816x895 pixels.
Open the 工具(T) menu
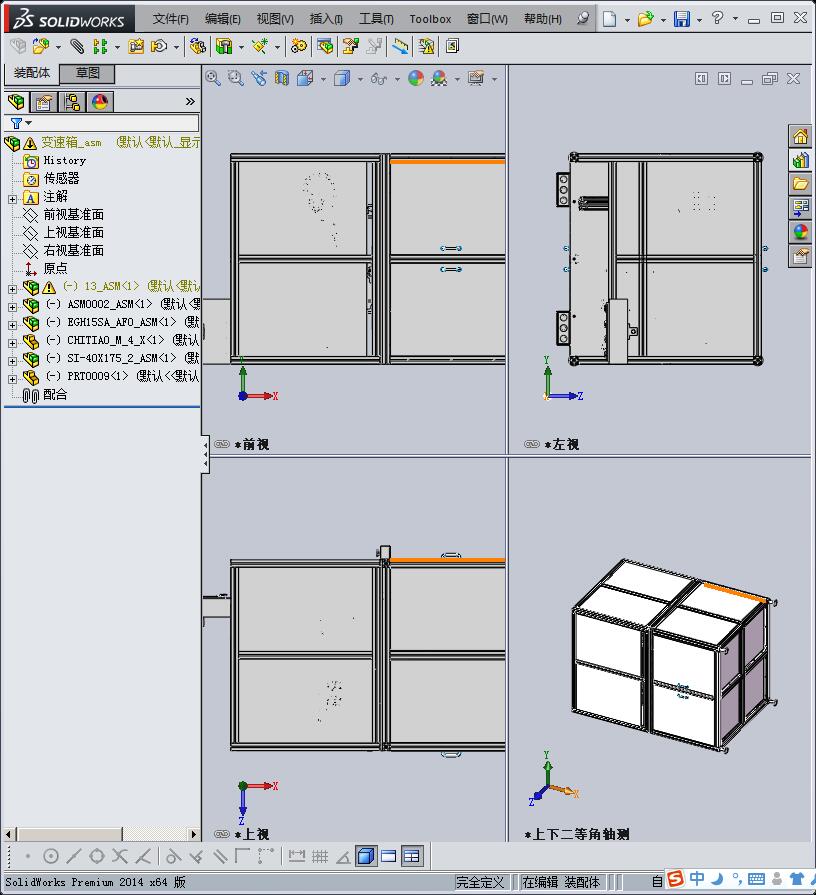click(x=376, y=19)
